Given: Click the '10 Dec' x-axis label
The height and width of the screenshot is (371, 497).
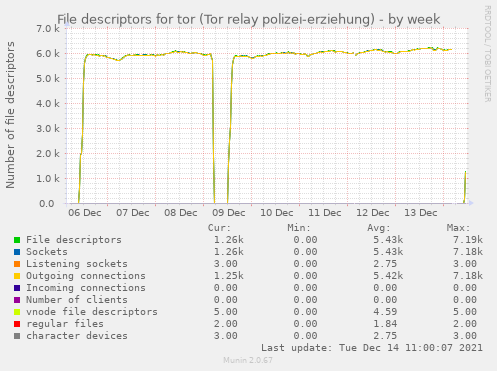Looking at the screenshot, I should click(277, 213).
